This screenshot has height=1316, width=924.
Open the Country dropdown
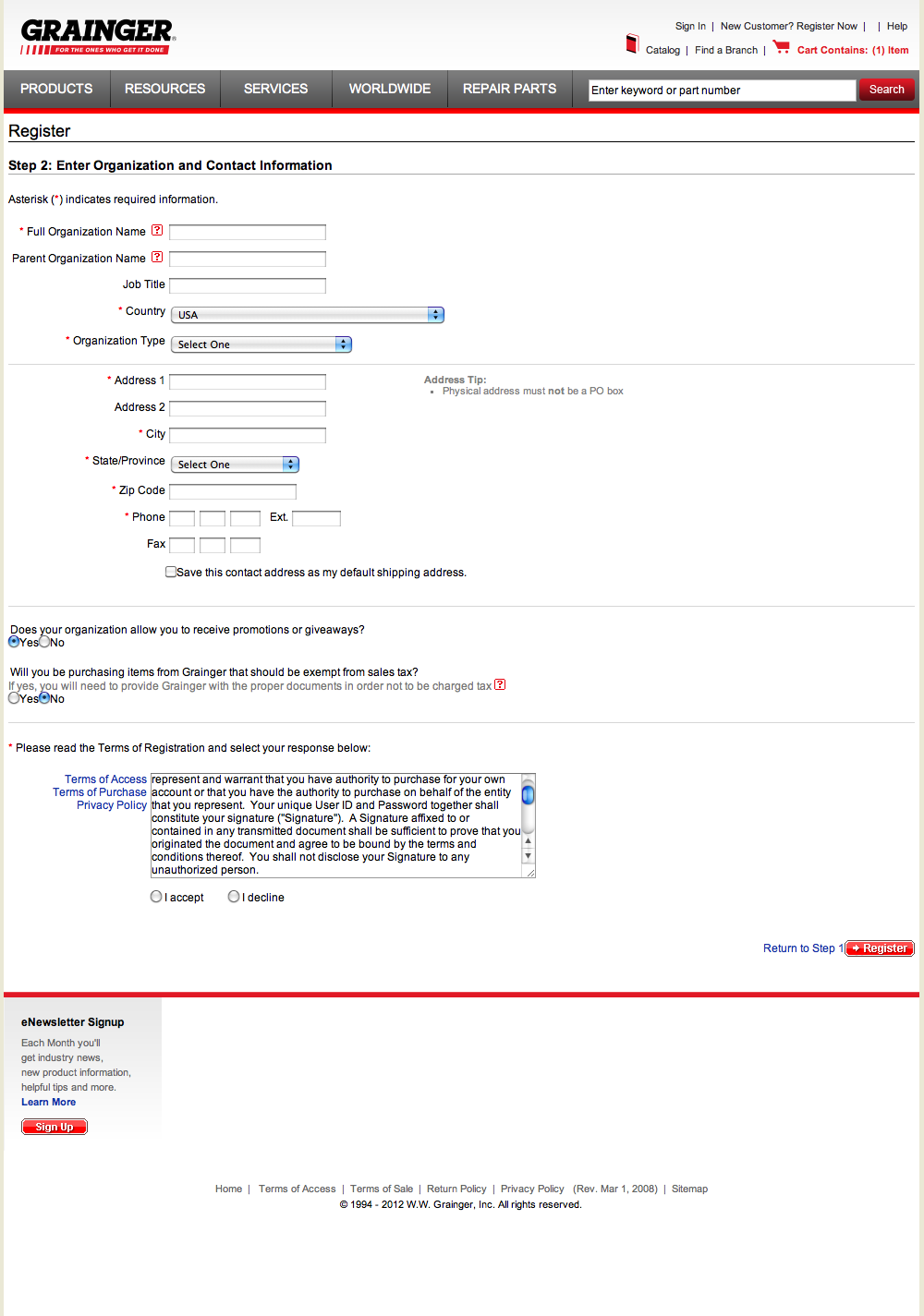[x=307, y=314]
